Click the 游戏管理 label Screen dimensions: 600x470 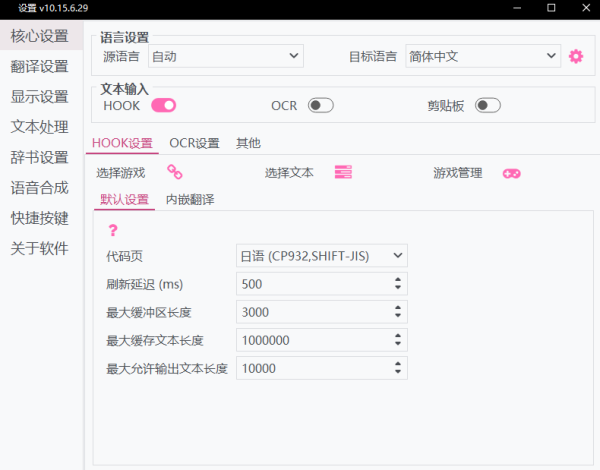[x=458, y=173]
